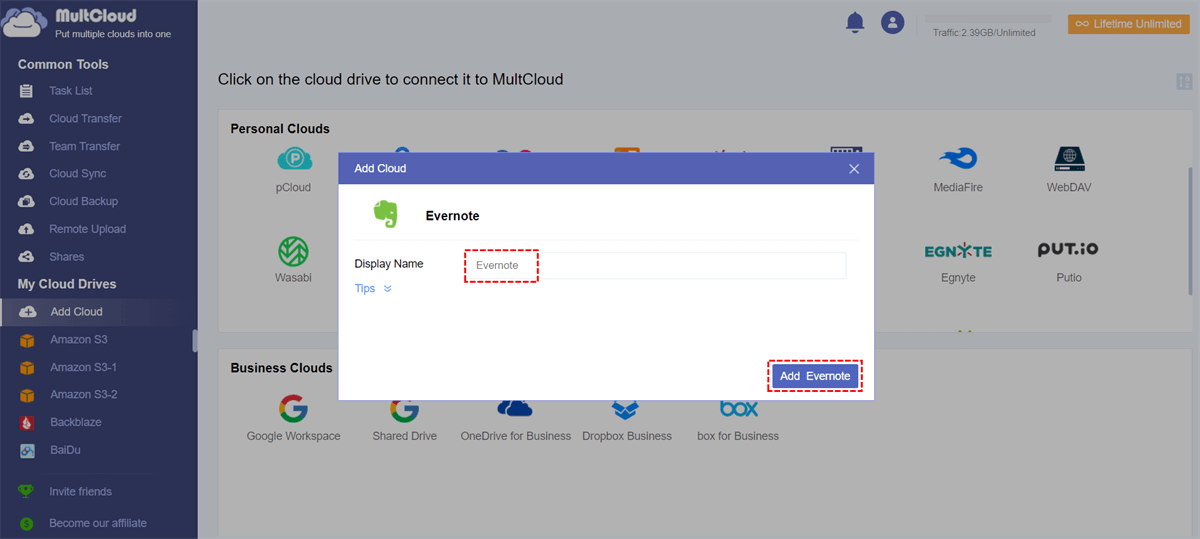Close the Add Cloud dialog
Image resolution: width=1200 pixels, height=539 pixels.
pyautogui.click(x=854, y=168)
